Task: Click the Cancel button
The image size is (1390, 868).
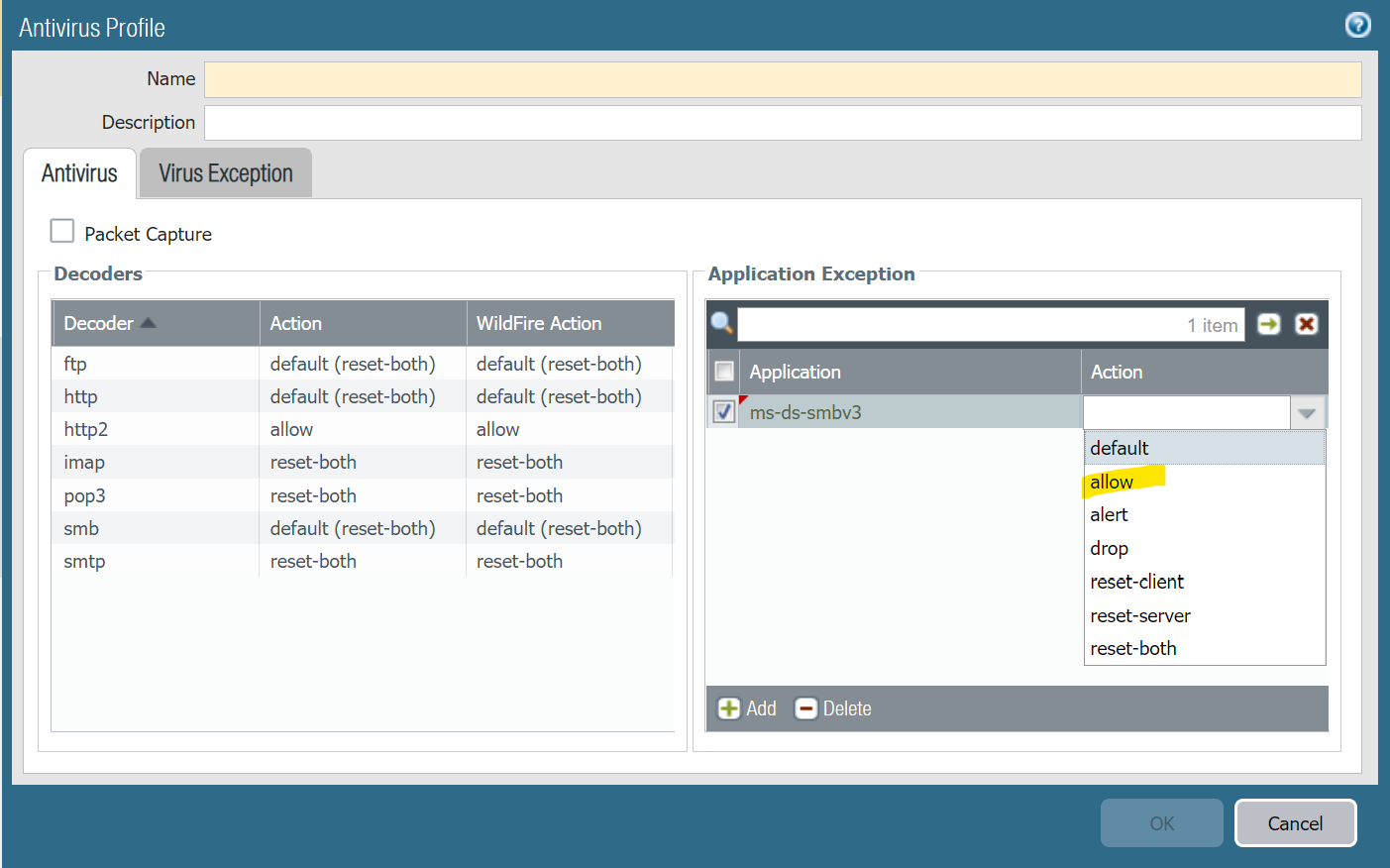Action: [x=1295, y=823]
